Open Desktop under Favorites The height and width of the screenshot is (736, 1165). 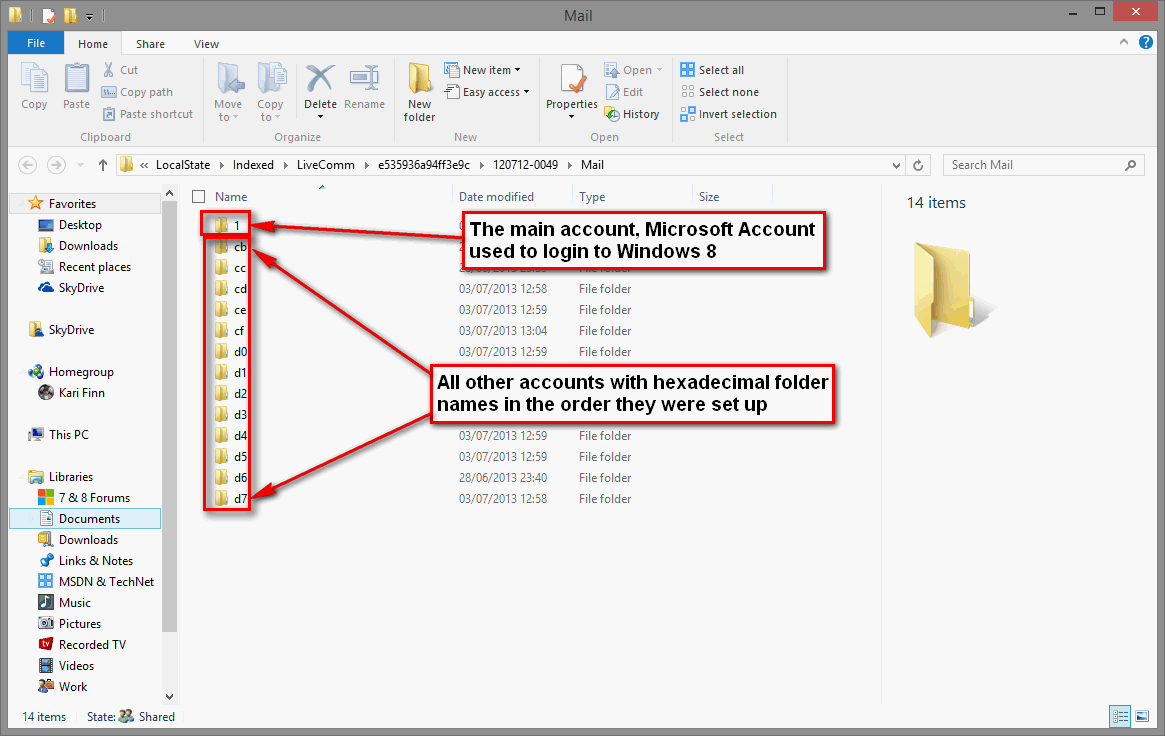coord(70,225)
